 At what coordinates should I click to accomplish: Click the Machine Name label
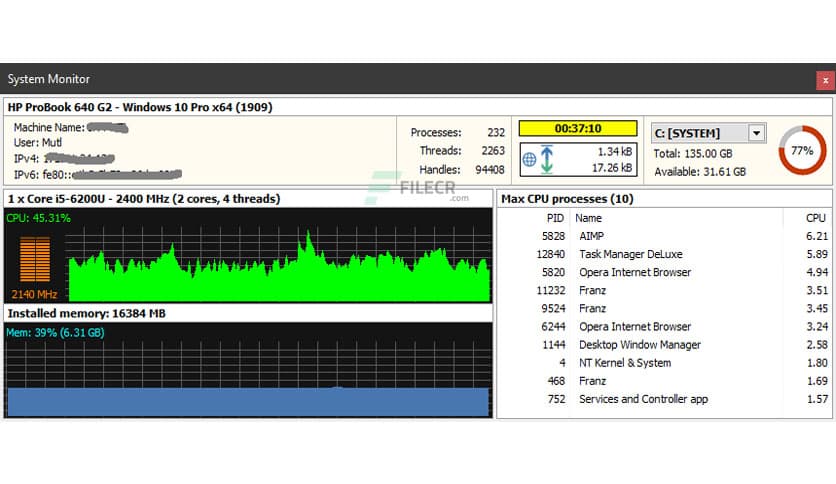[x=49, y=128]
